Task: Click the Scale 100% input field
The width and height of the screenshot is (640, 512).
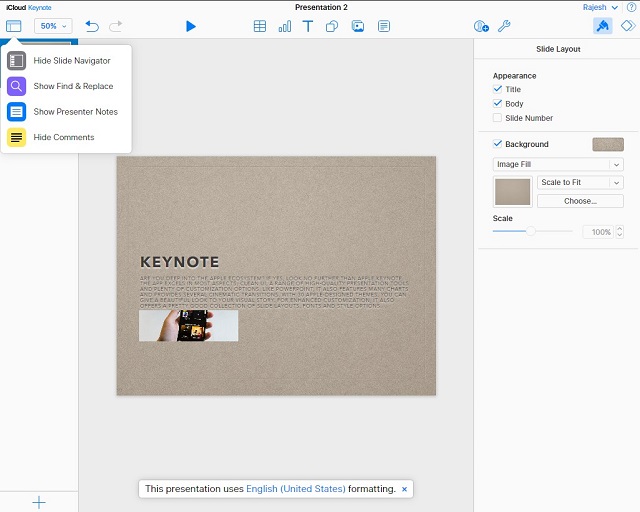Action: [598, 232]
